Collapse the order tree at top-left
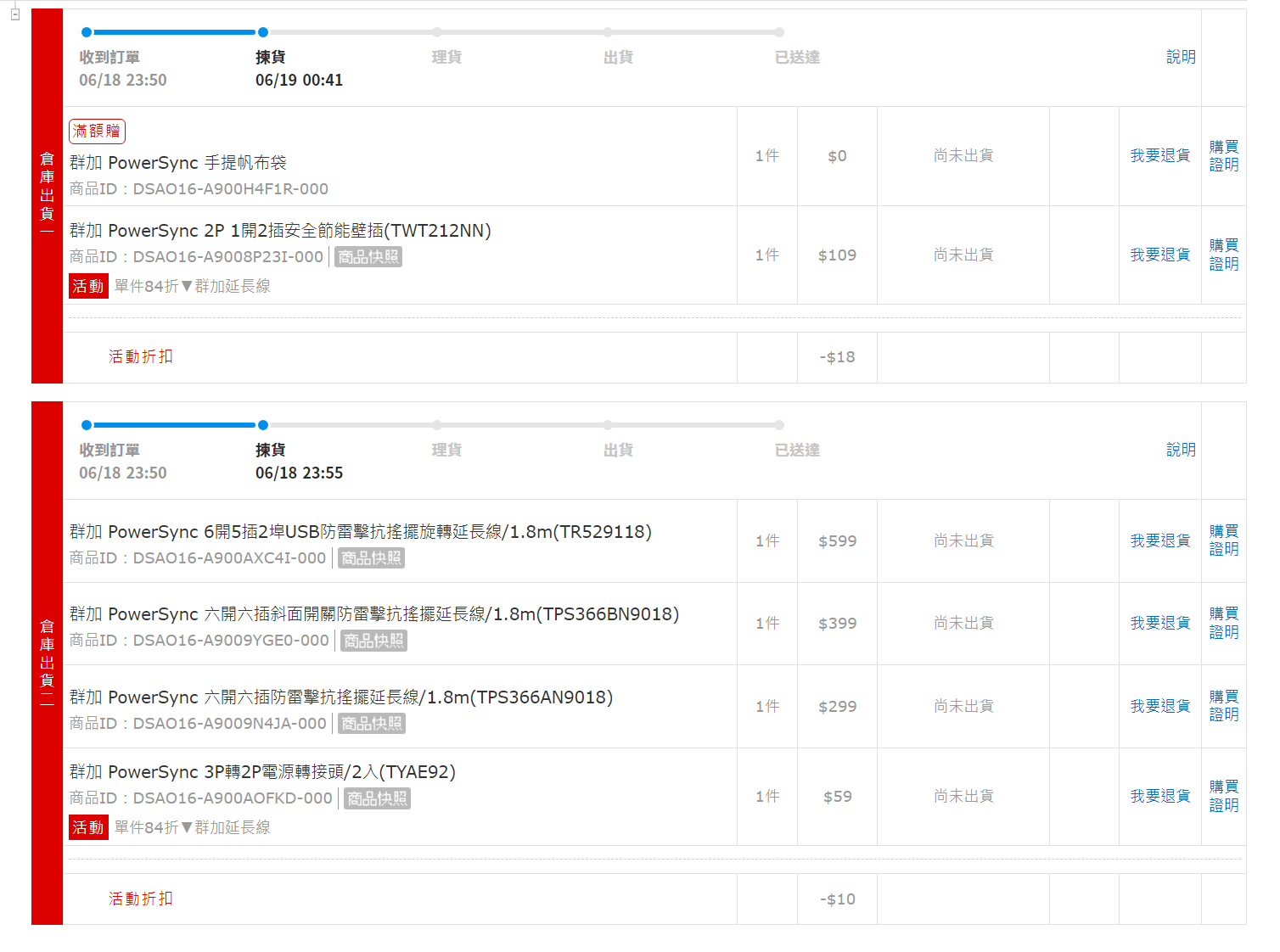 click(x=14, y=14)
